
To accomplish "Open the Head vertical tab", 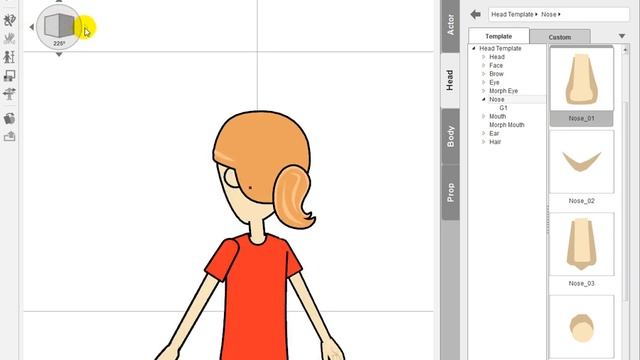I will coord(450,80).
